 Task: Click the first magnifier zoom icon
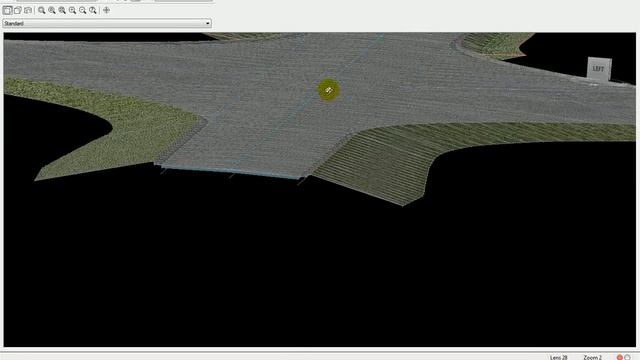(42, 10)
